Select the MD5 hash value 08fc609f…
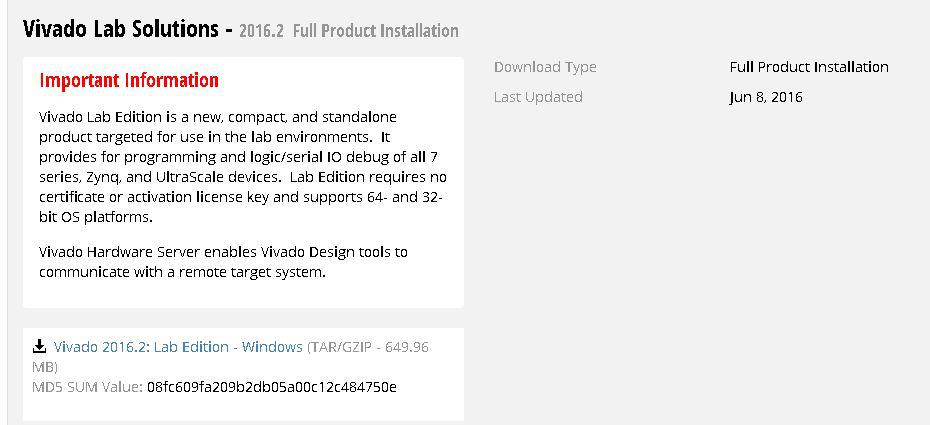The height and width of the screenshot is (425, 930). 272,388
